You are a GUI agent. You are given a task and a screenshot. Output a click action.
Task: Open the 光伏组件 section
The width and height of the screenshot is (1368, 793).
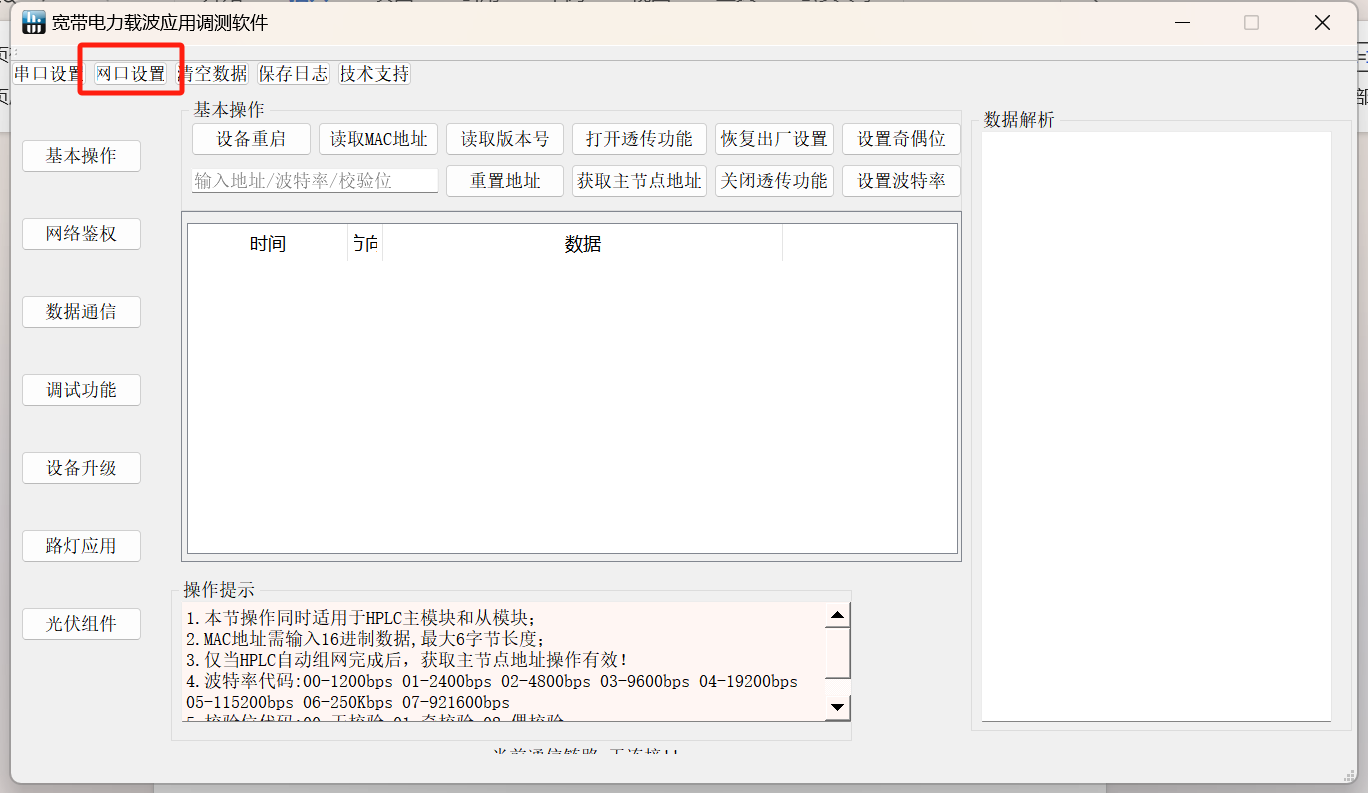[x=81, y=623]
